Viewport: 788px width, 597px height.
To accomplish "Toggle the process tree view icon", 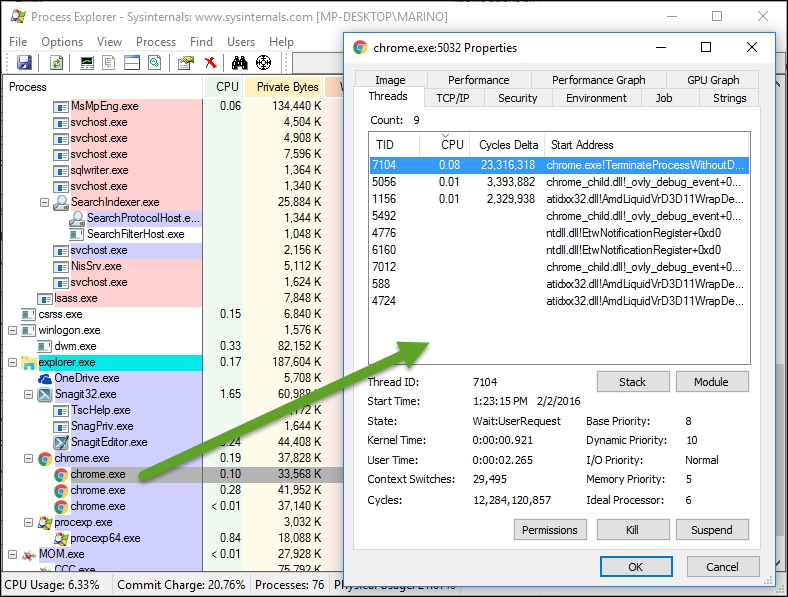I will click(109, 62).
